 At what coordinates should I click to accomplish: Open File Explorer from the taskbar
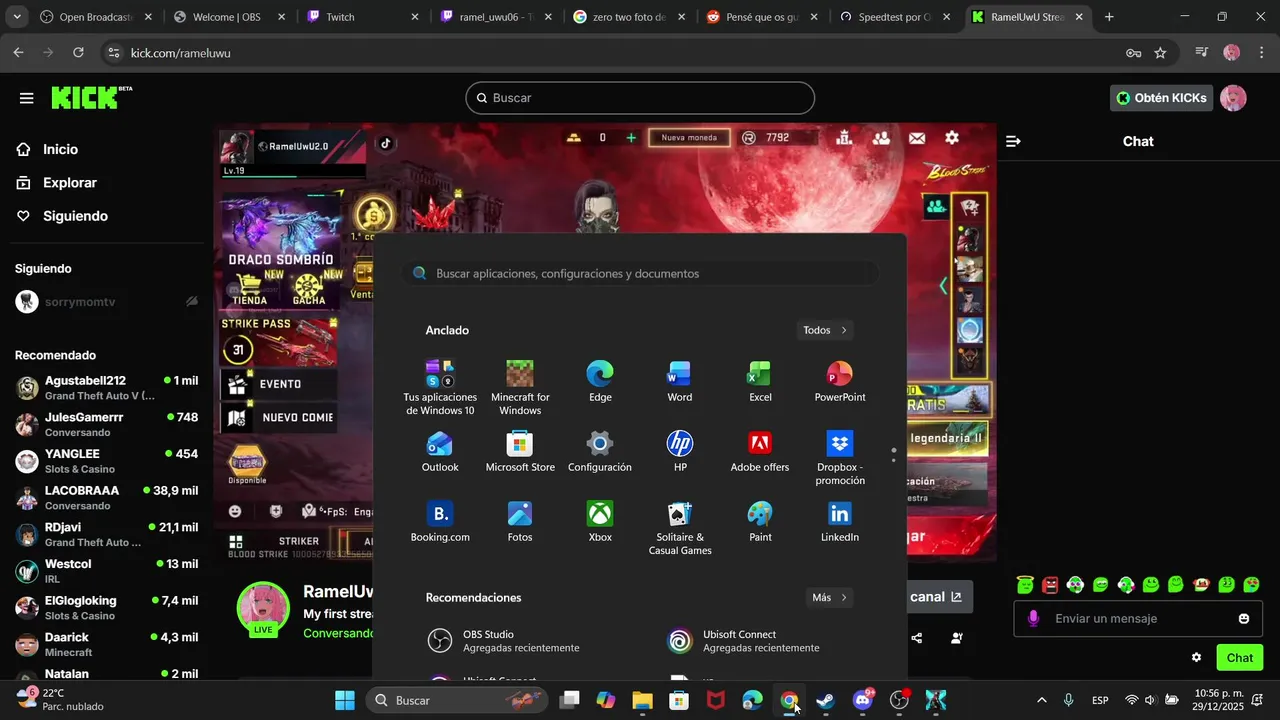[x=642, y=700]
